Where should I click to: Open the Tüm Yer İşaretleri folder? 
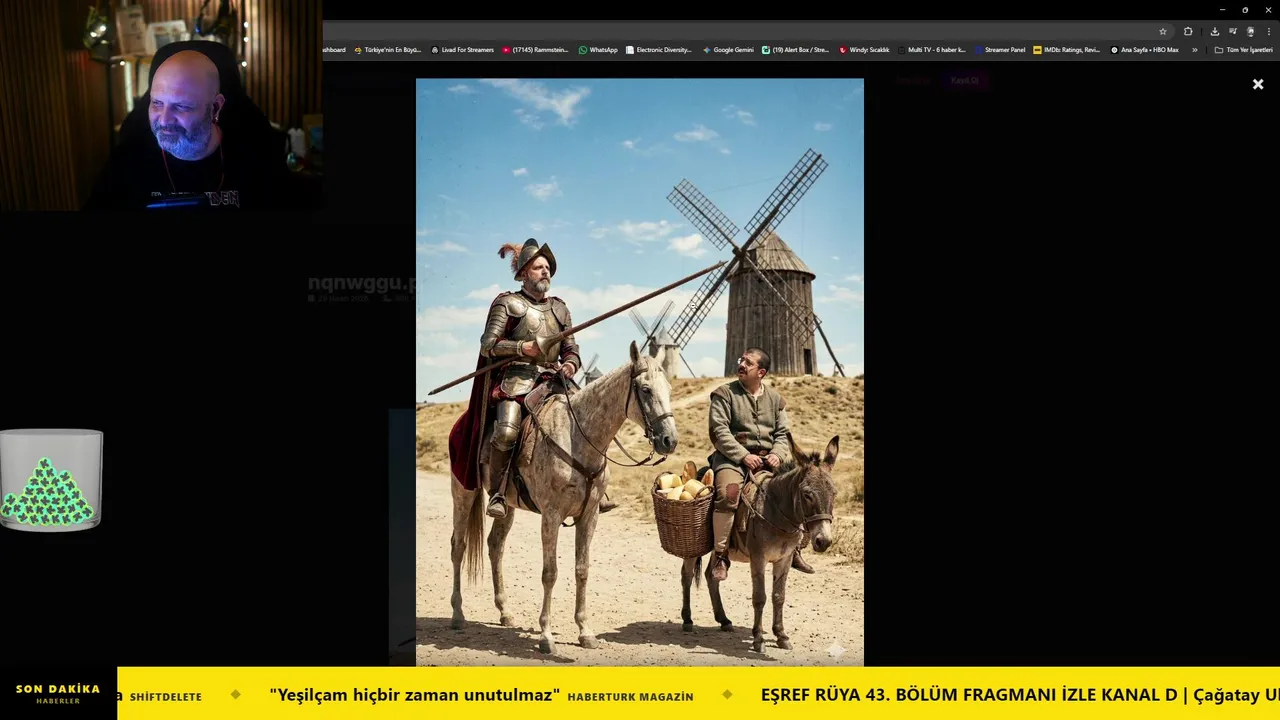pyautogui.click(x=1244, y=50)
